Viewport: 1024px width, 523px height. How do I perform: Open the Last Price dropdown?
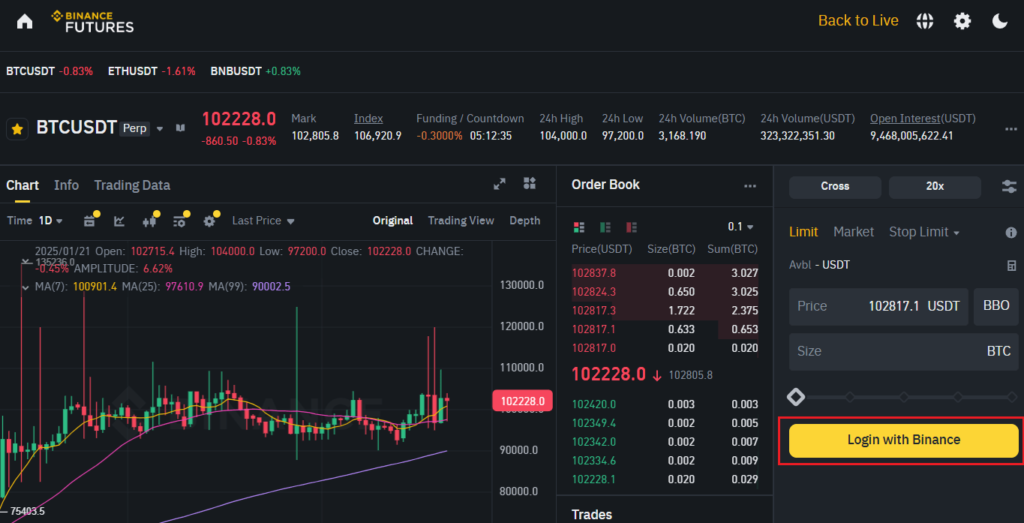[263, 221]
